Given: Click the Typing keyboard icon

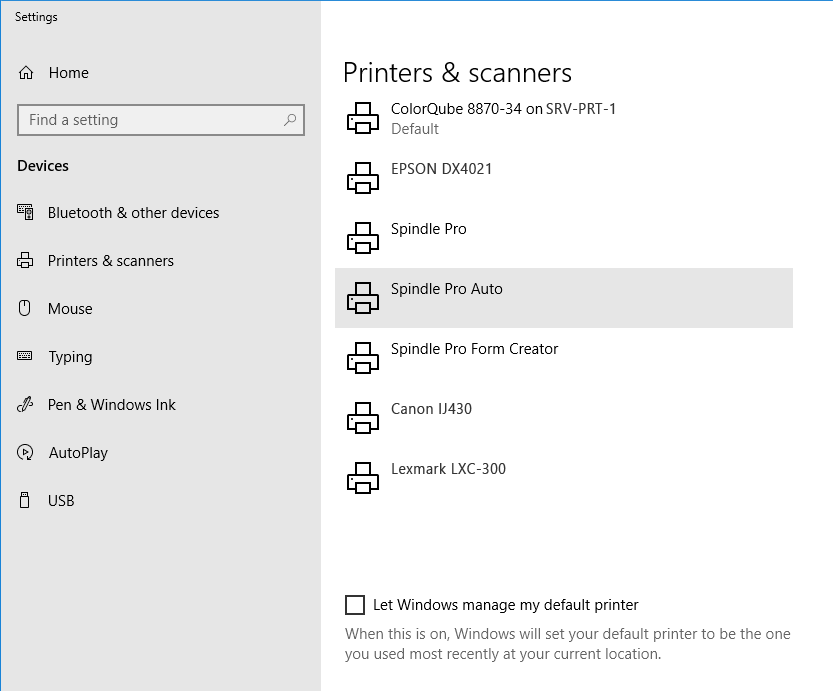Looking at the screenshot, I should click(24, 356).
